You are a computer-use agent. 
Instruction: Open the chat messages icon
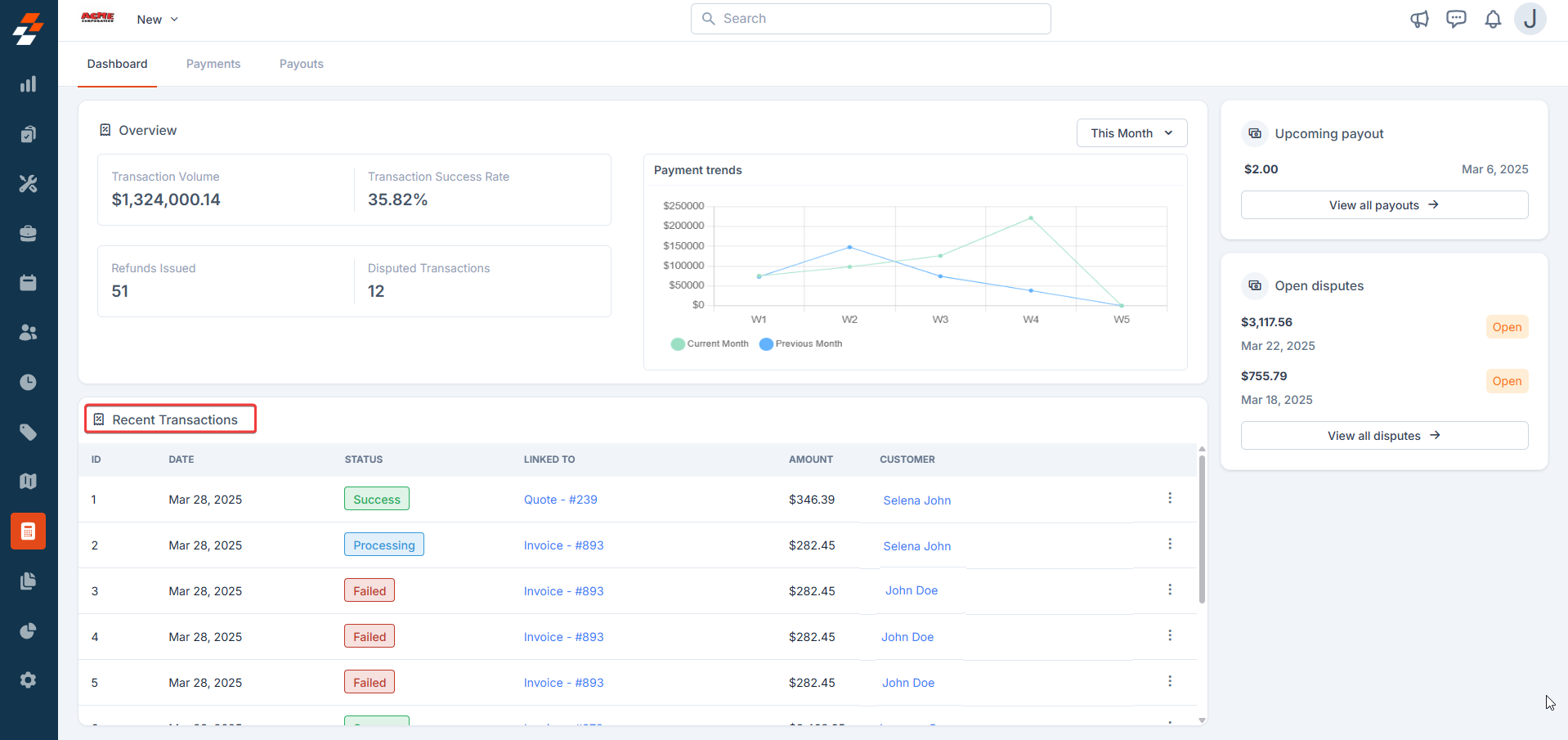pyautogui.click(x=1456, y=19)
